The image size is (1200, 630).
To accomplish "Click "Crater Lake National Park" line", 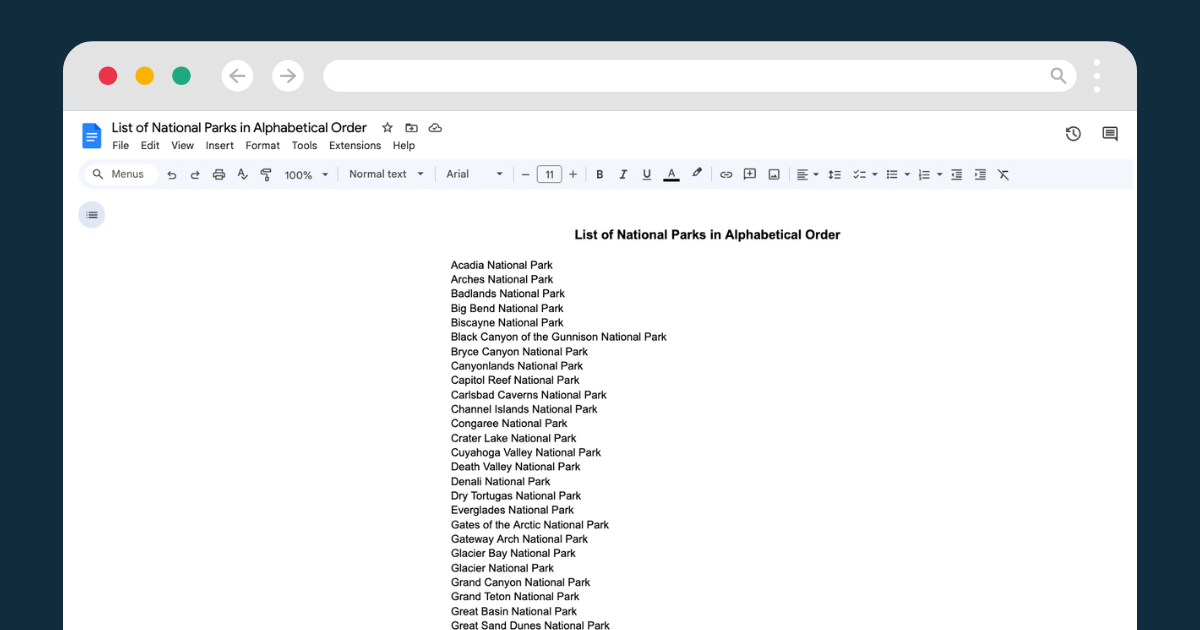I will point(513,438).
